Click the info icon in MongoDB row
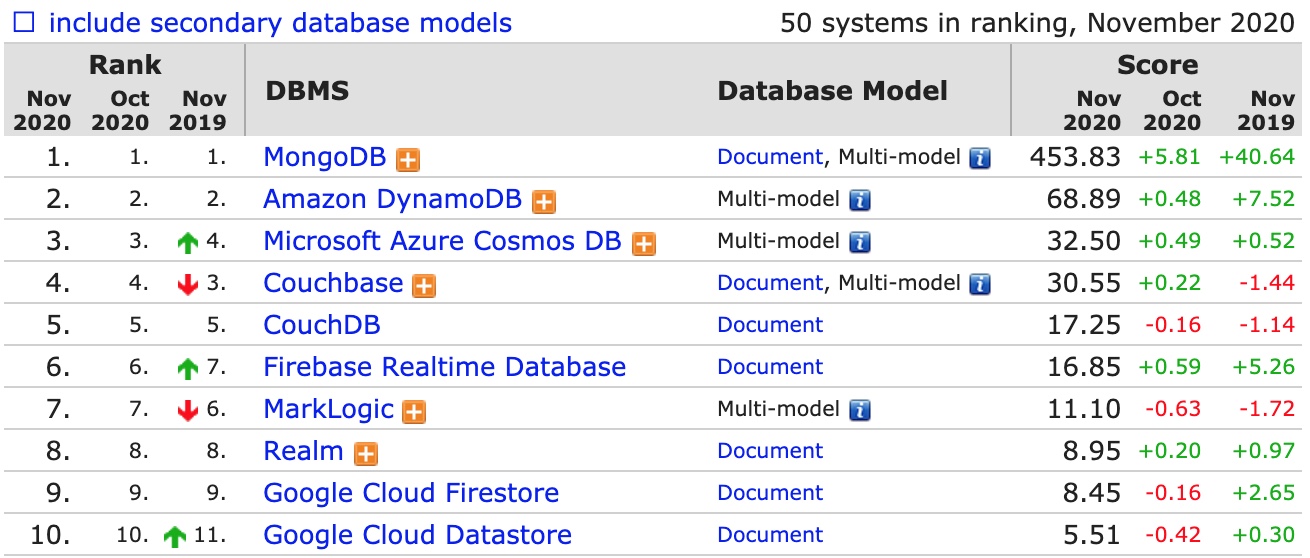Viewport: 1310px width, 558px height. tap(980, 158)
